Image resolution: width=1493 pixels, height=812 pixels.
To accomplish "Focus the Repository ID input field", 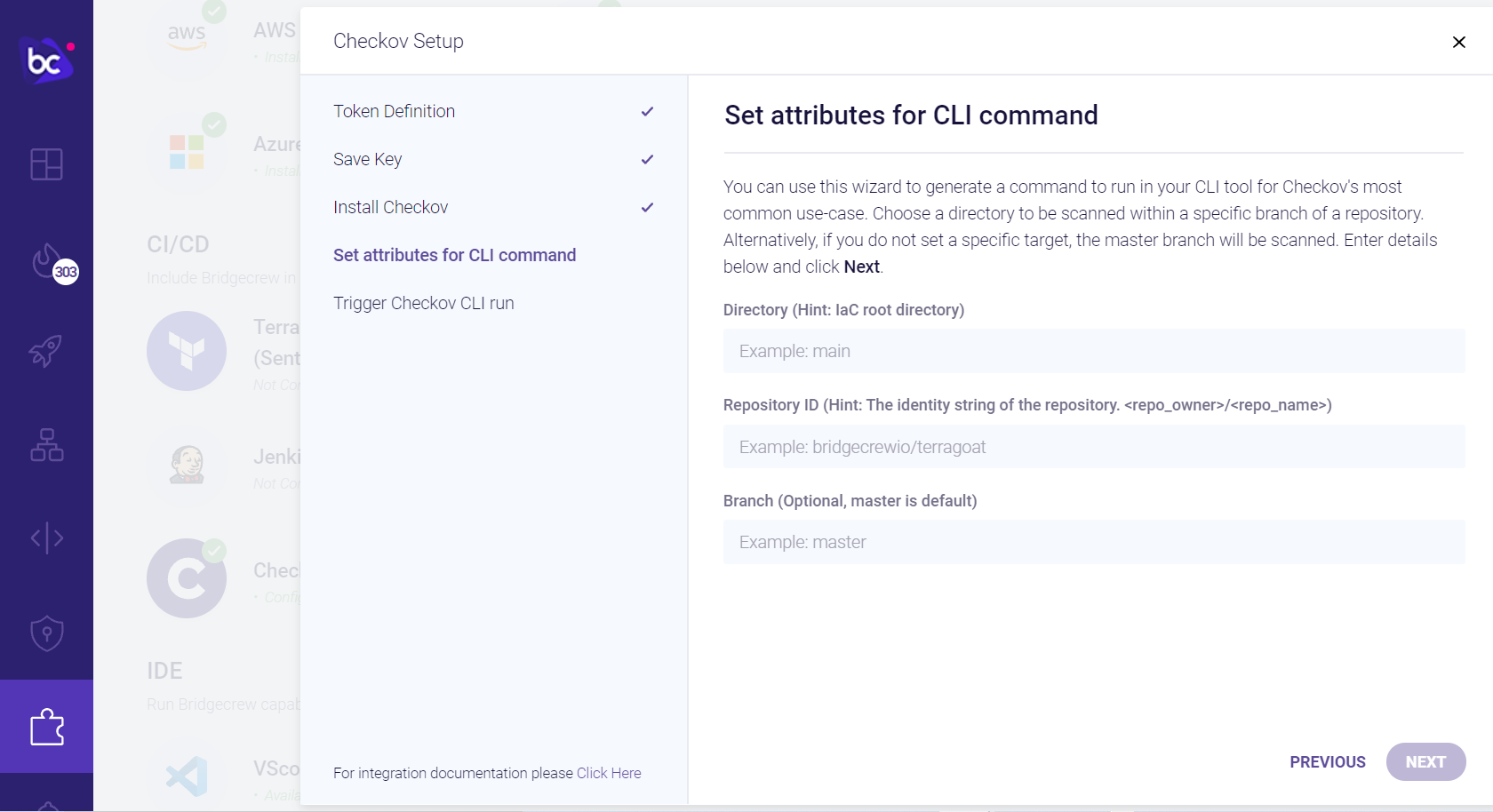I will pos(1093,447).
